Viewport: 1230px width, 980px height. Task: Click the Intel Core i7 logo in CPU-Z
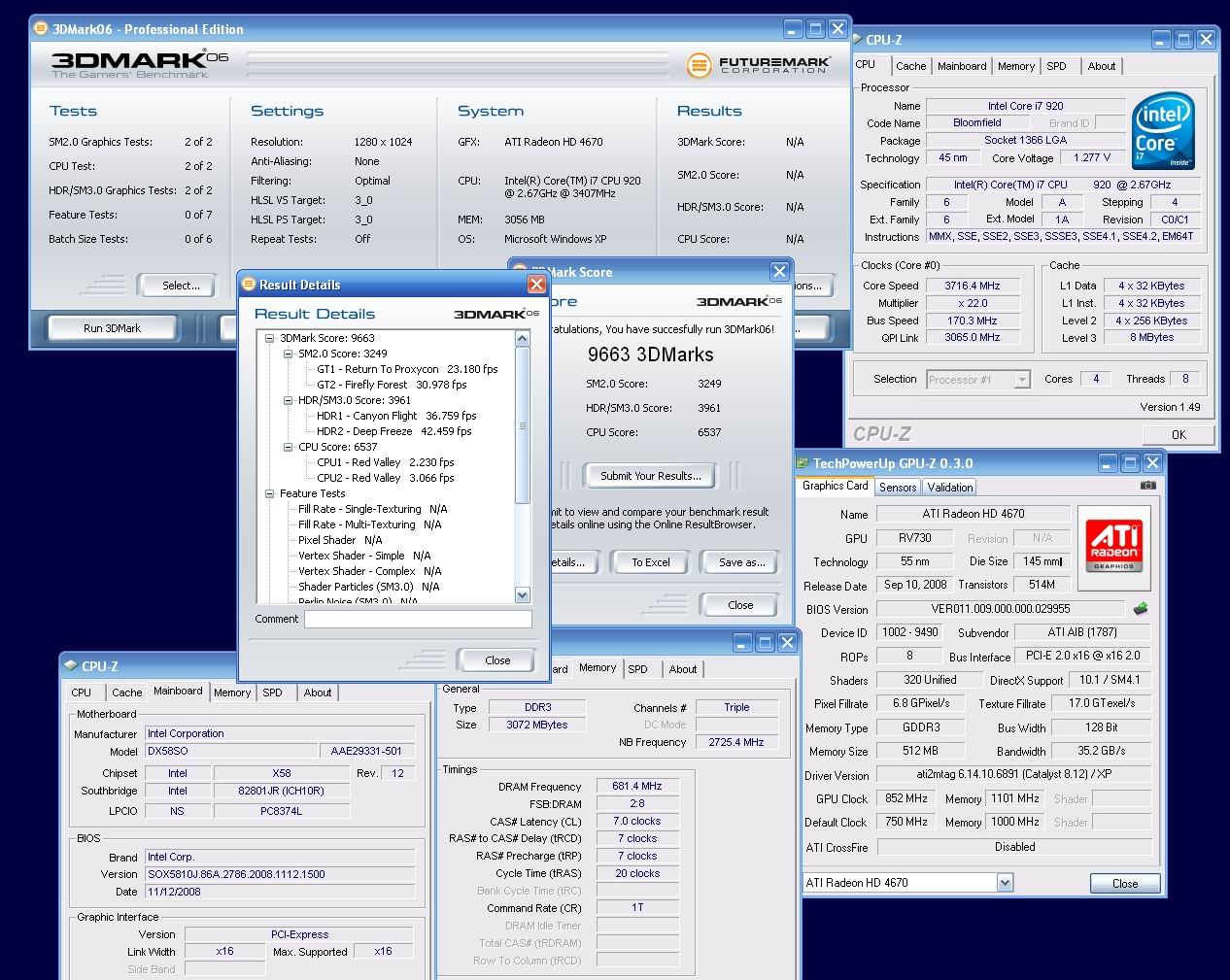[x=1163, y=132]
